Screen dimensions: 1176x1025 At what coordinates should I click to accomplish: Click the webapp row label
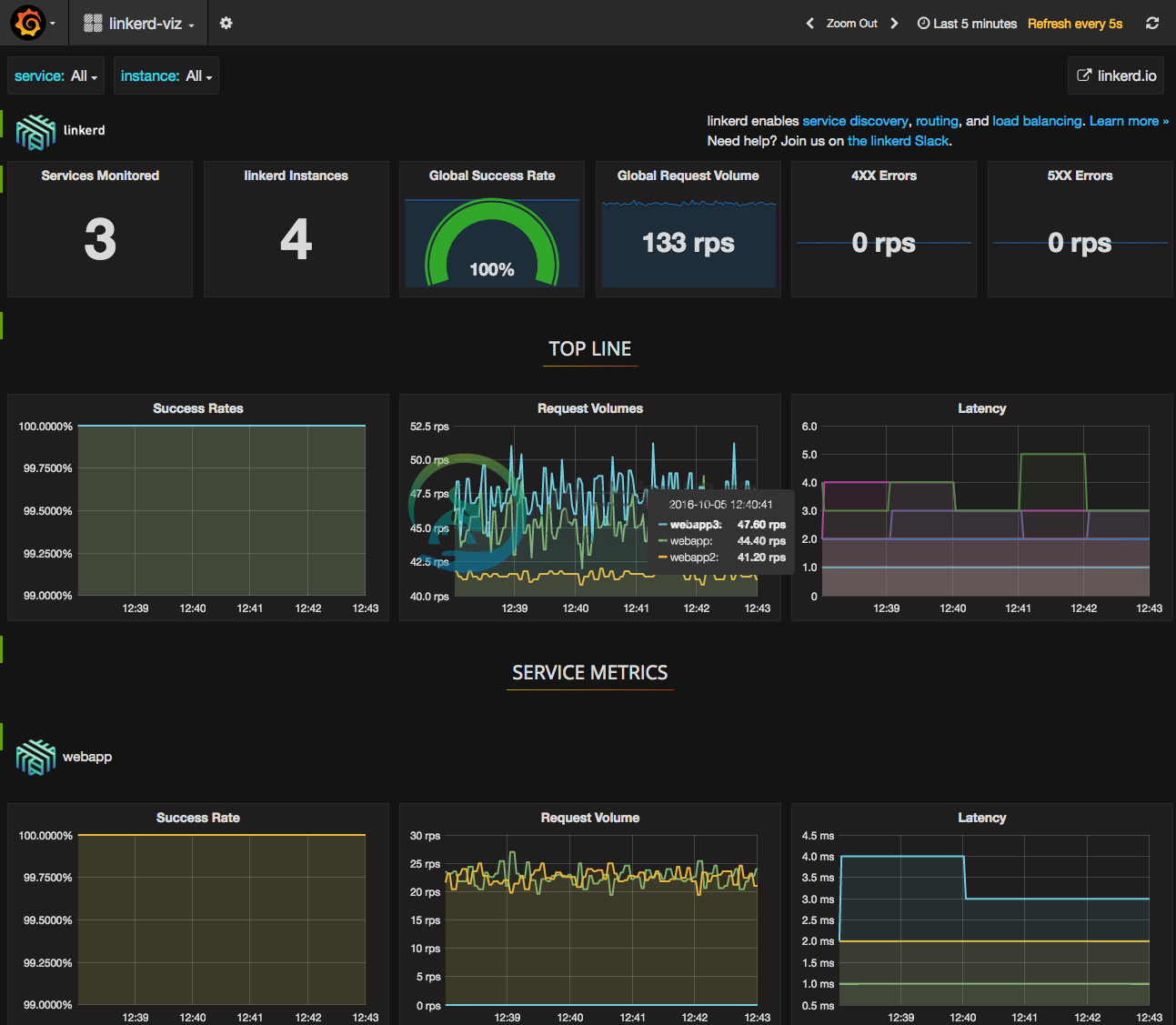pyautogui.click(x=87, y=757)
